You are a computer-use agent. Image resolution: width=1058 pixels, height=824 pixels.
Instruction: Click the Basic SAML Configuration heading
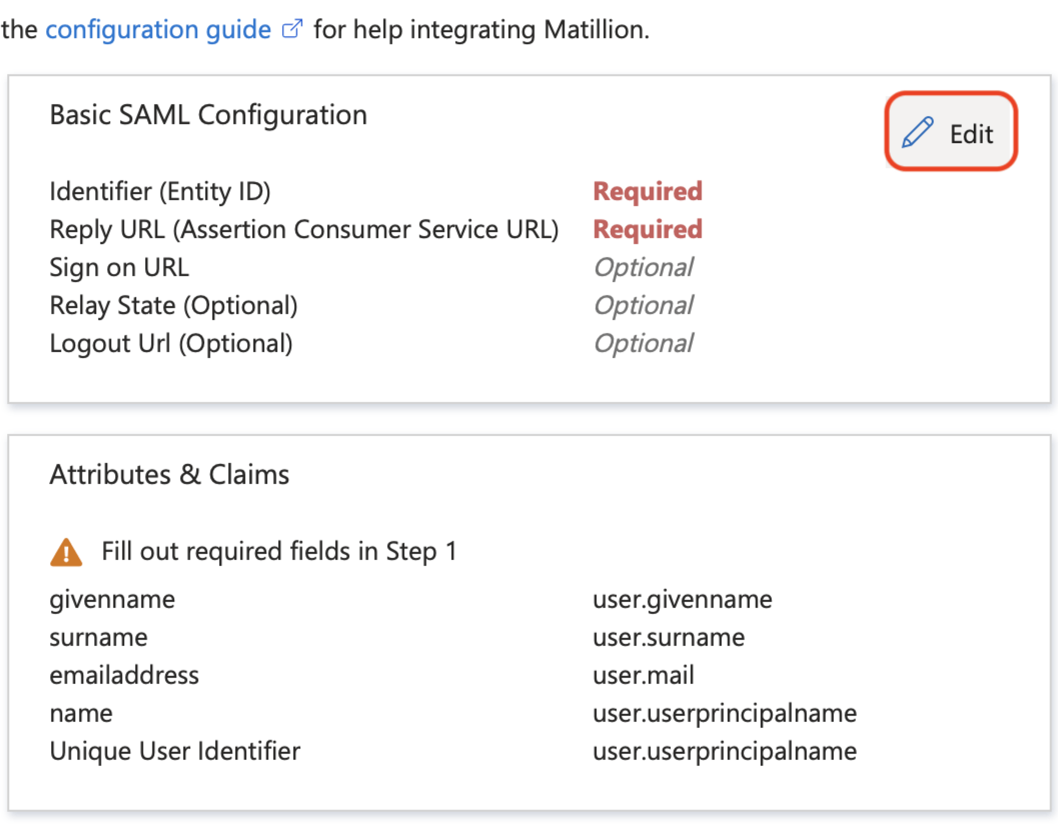[x=208, y=114]
